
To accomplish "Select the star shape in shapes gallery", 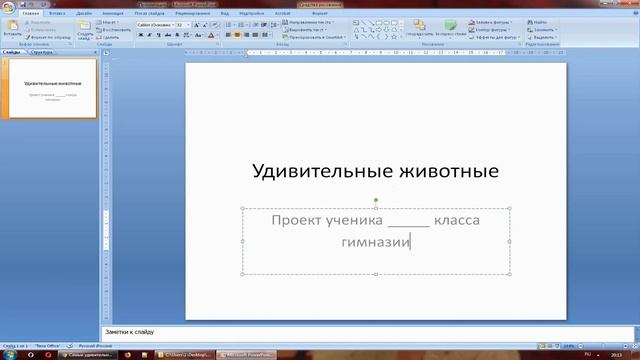I will [x=394, y=37].
